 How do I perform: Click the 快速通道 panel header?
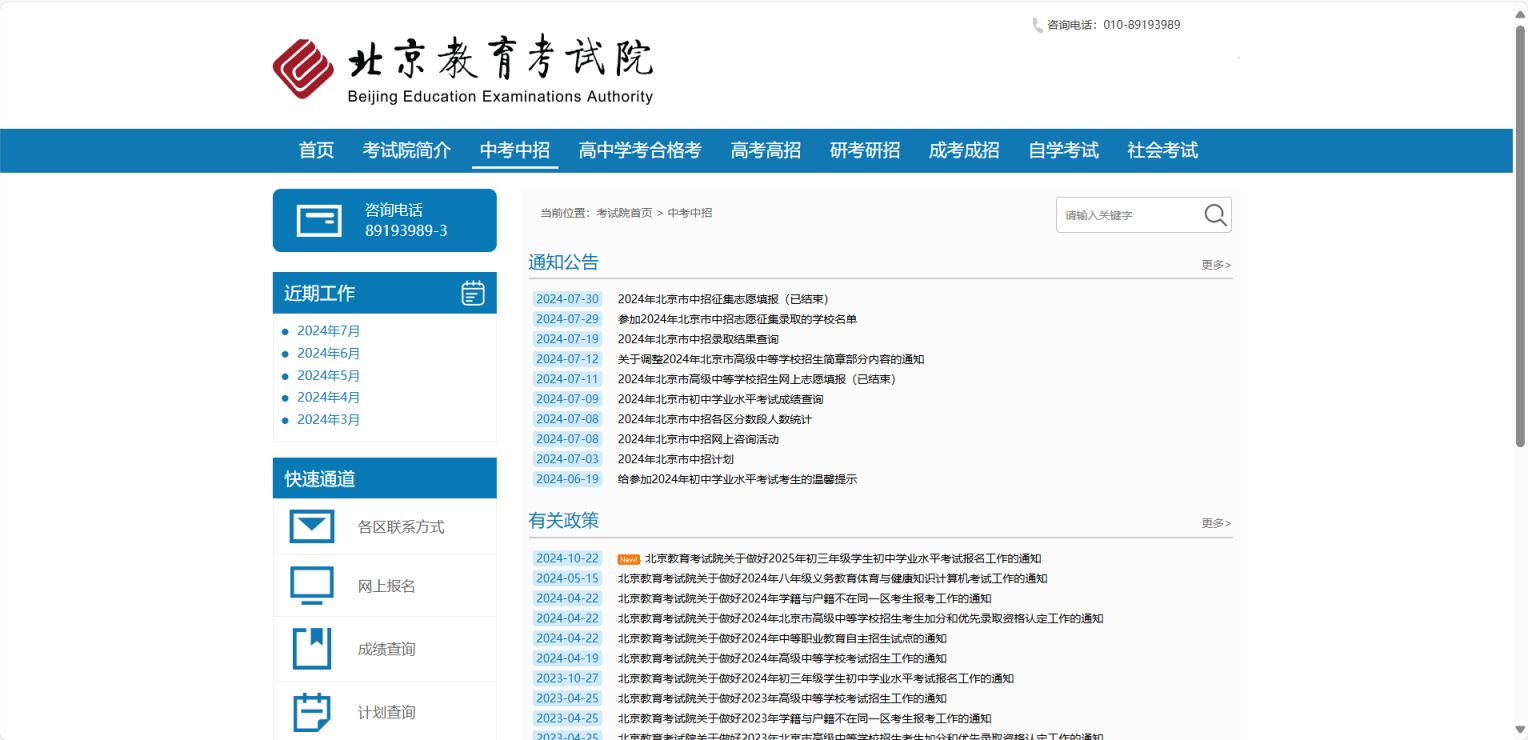point(385,478)
